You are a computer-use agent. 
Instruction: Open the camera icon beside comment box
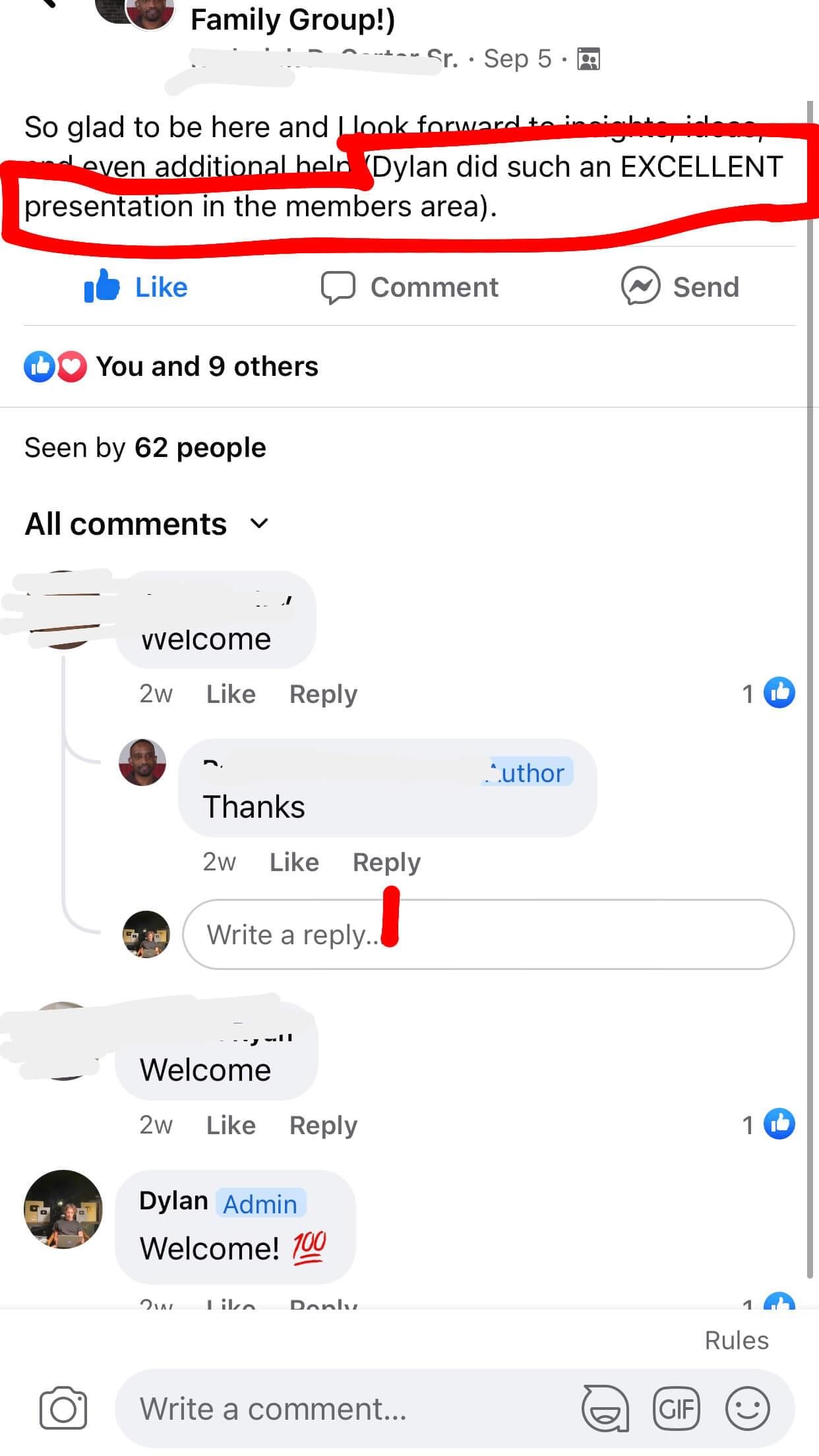click(x=63, y=1409)
